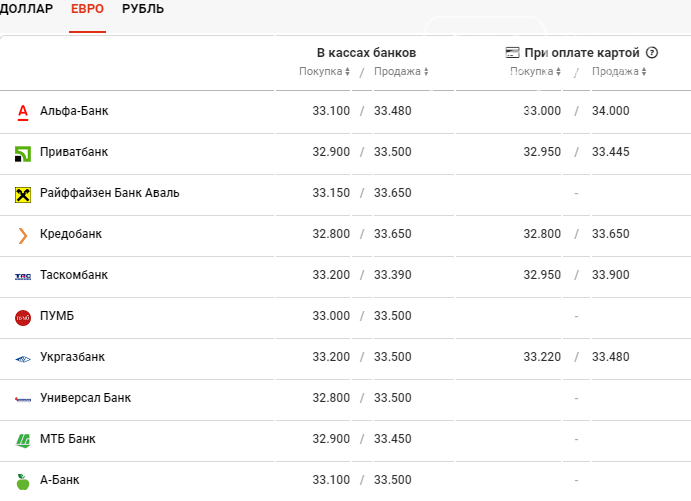691x501 pixels.
Task: Click the Кредобанк orange chevron logo
Action: 23,235
